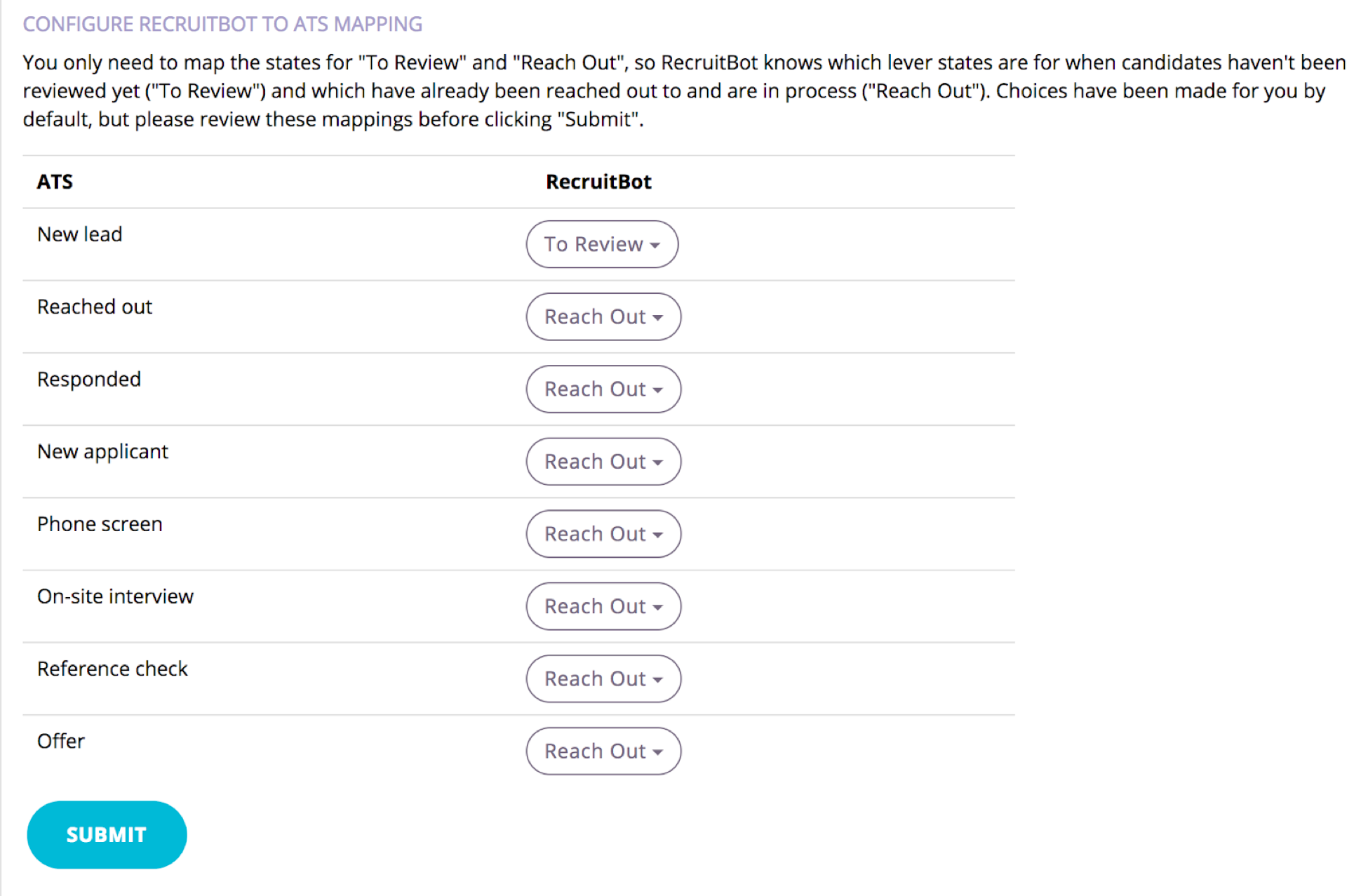The image size is (1368, 896).
Task: Click the ATS column header
Action: coord(55,182)
